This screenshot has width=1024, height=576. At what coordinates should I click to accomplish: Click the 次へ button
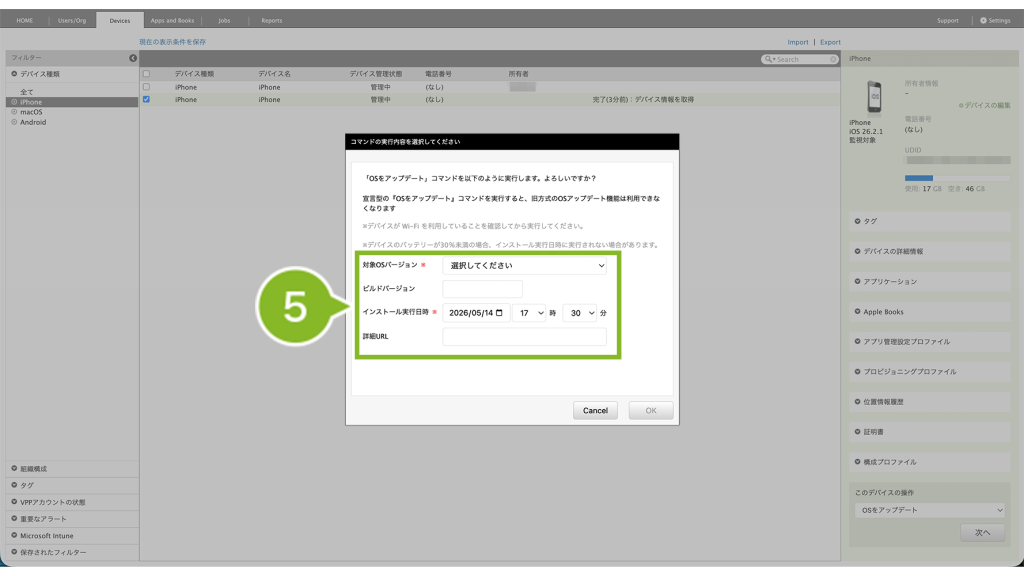(x=982, y=532)
